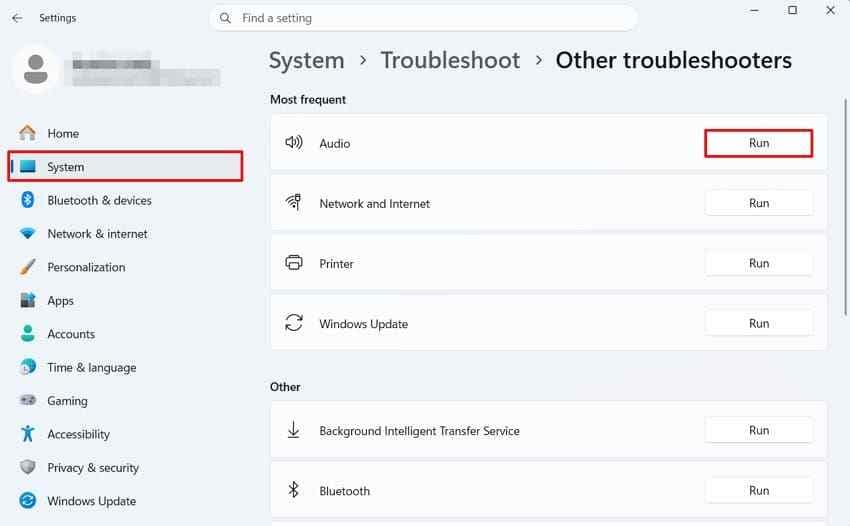The height and width of the screenshot is (526, 850).
Task: Run Background Intelligent Transfer Service troubleshooter
Action: click(758, 430)
